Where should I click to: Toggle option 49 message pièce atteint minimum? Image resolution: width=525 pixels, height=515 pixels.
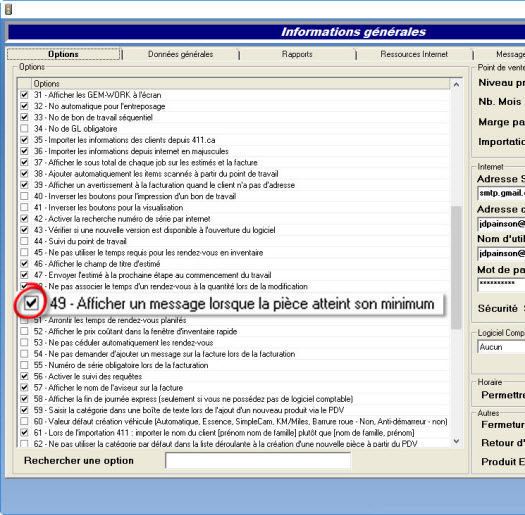coord(31,303)
